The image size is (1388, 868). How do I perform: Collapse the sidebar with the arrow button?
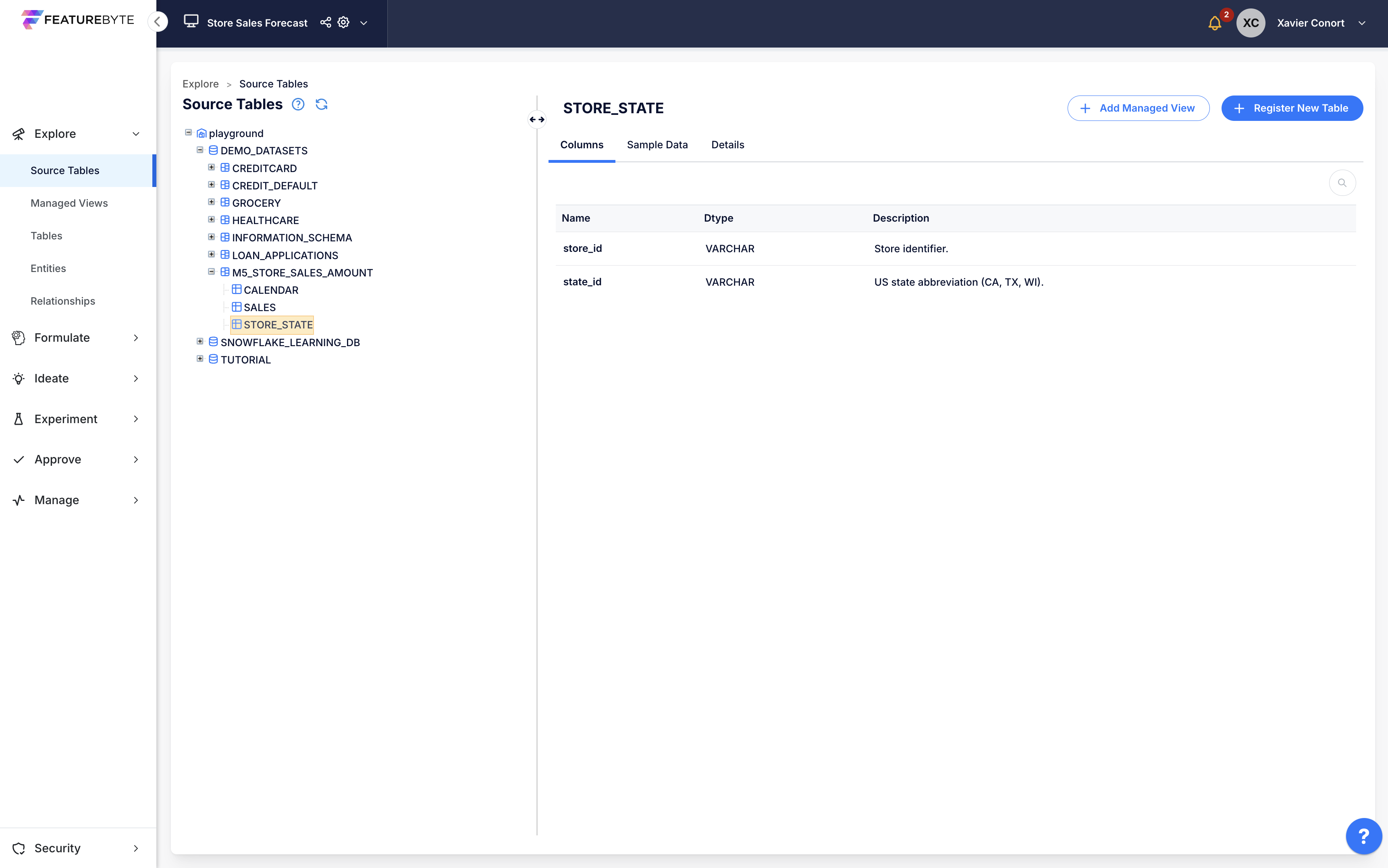[x=157, y=22]
